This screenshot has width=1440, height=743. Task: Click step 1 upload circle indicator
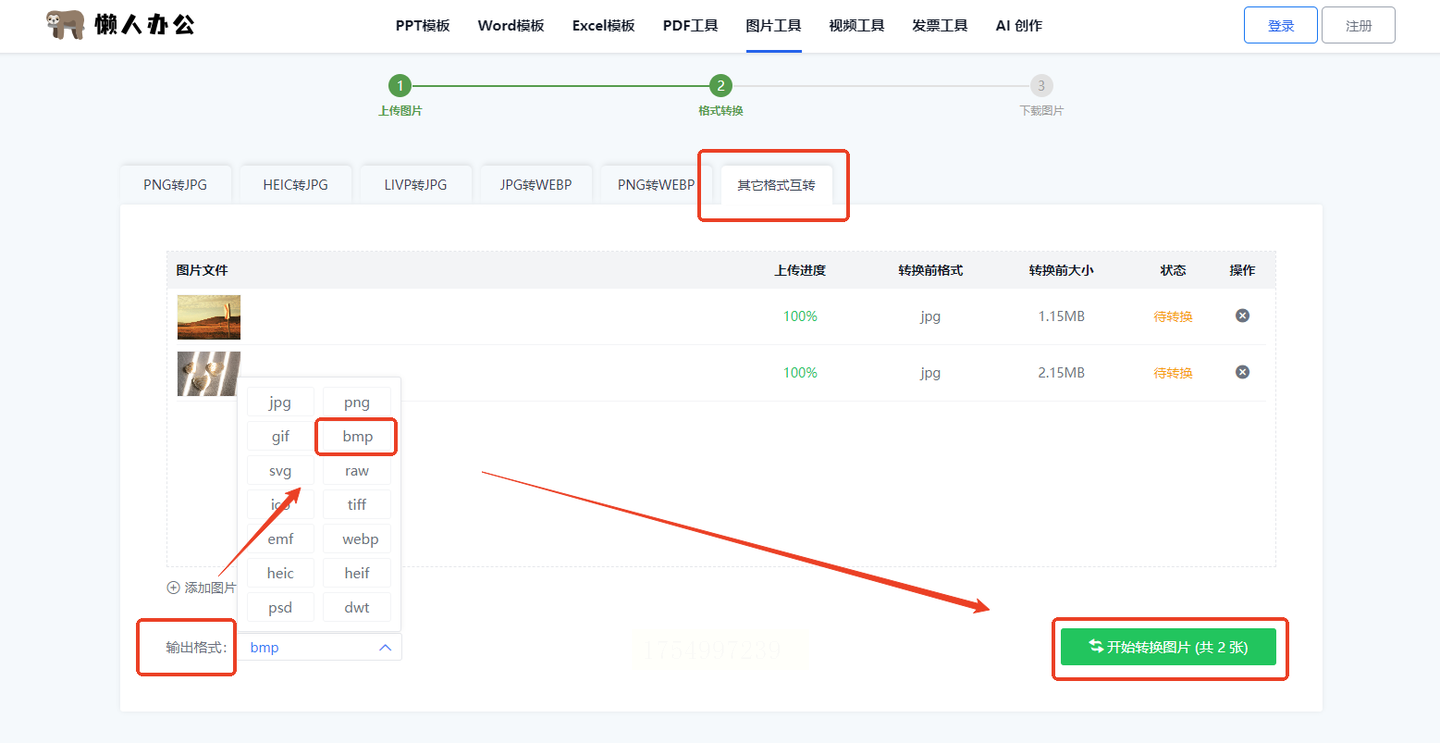(x=399, y=86)
